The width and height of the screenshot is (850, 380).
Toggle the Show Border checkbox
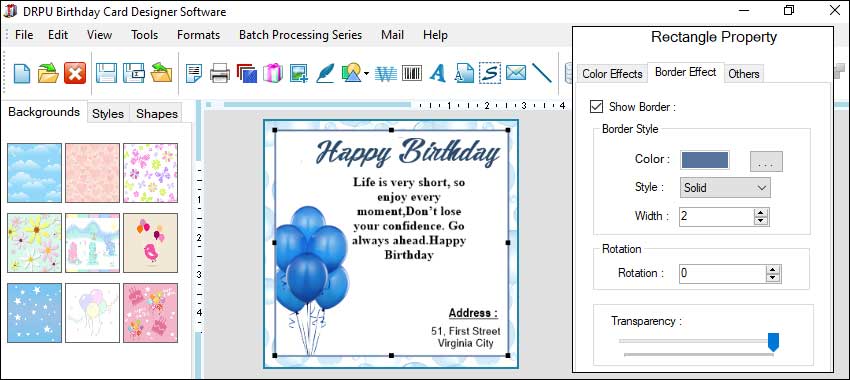pyautogui.click(x=596, y=107)
